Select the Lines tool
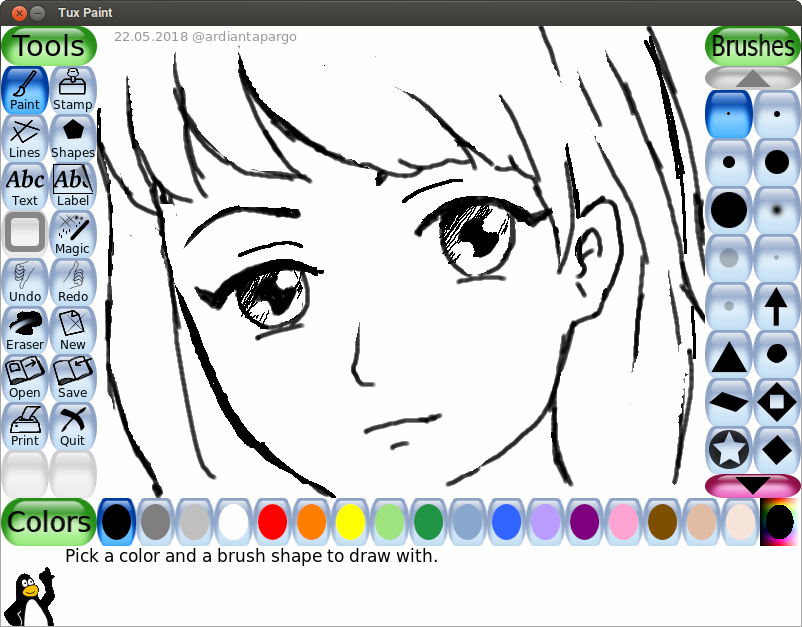Image resolution: width=802 pixels, height=627 pixels. (25, 137)
